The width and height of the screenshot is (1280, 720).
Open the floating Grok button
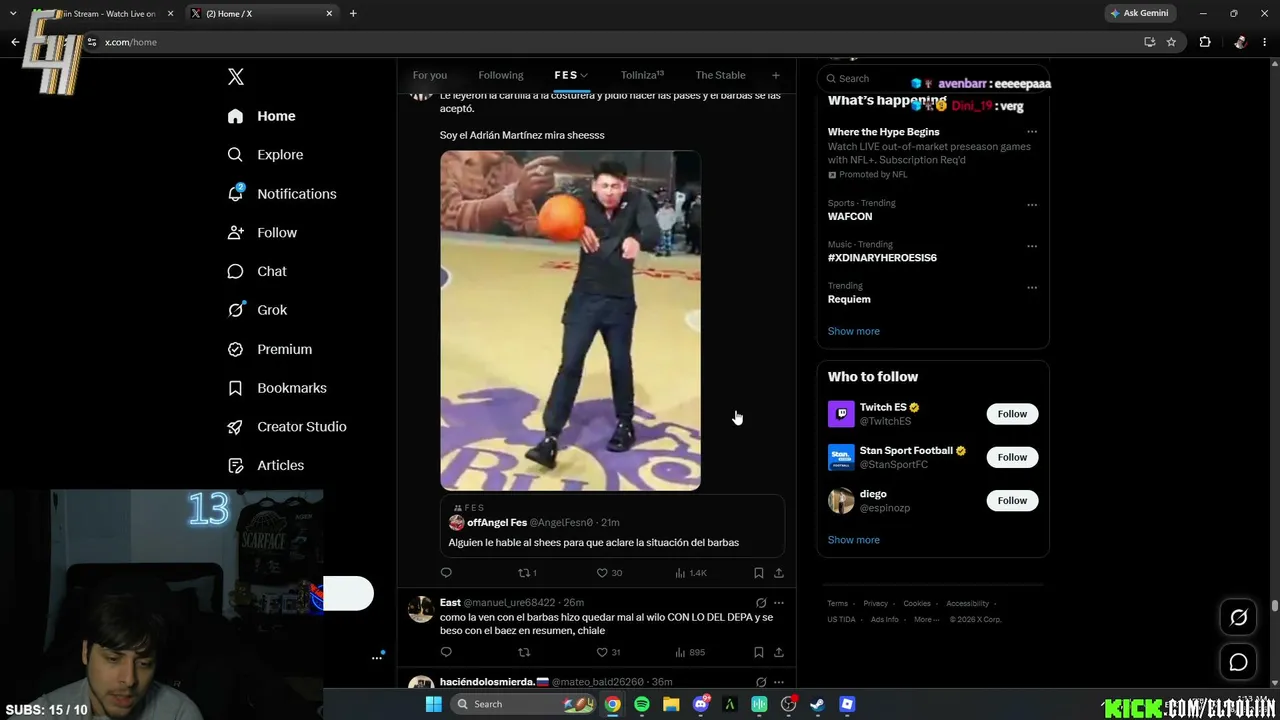pyautogui.click(x=1238, y=617)
